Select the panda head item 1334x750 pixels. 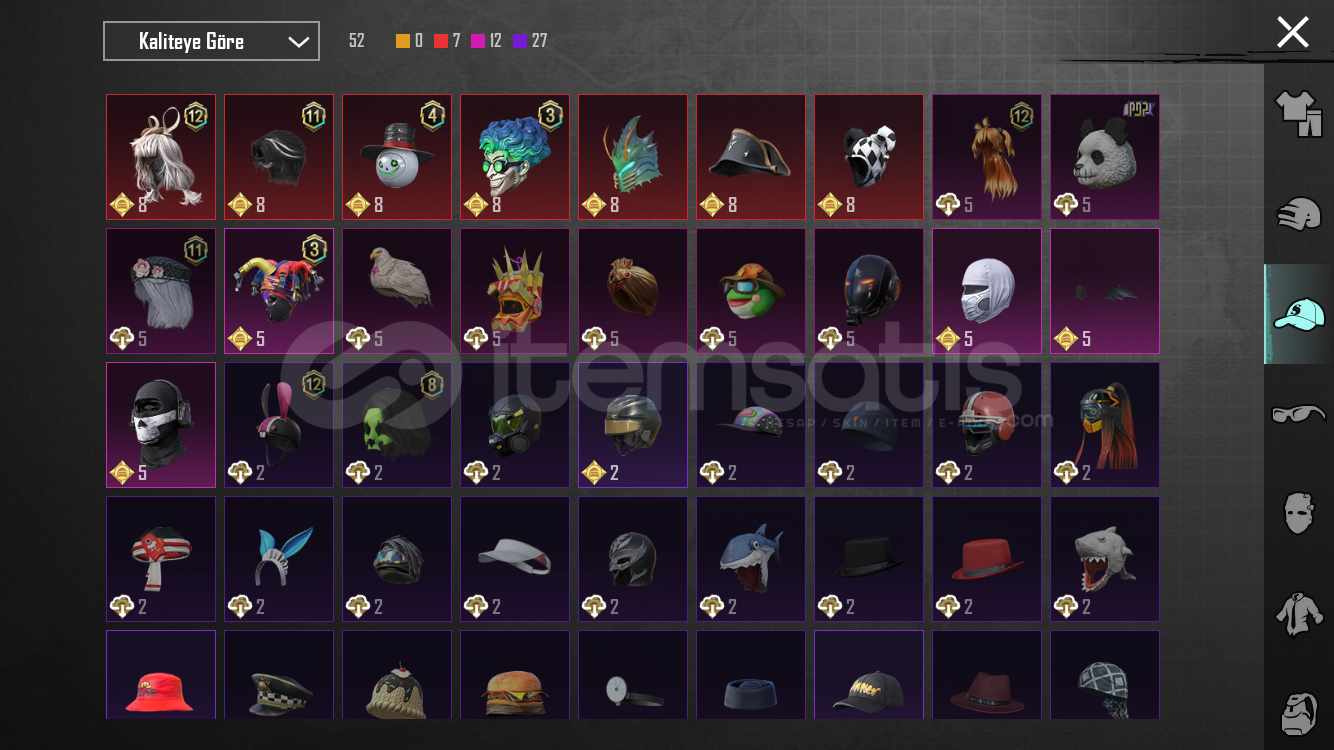tap(1105, 157)
